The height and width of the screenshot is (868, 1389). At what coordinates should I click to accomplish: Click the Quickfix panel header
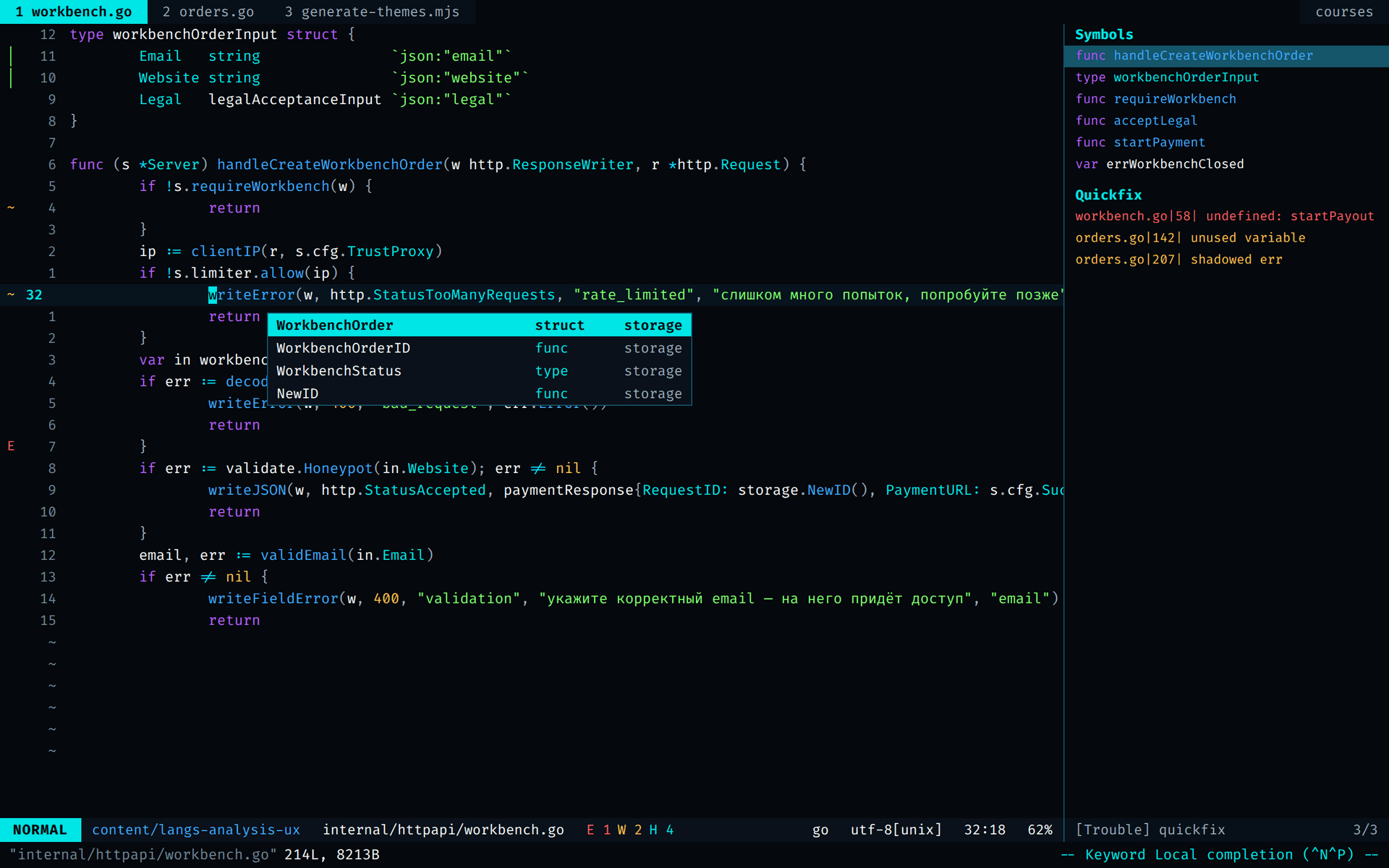pyautogui.click(x=1108, y=195)
